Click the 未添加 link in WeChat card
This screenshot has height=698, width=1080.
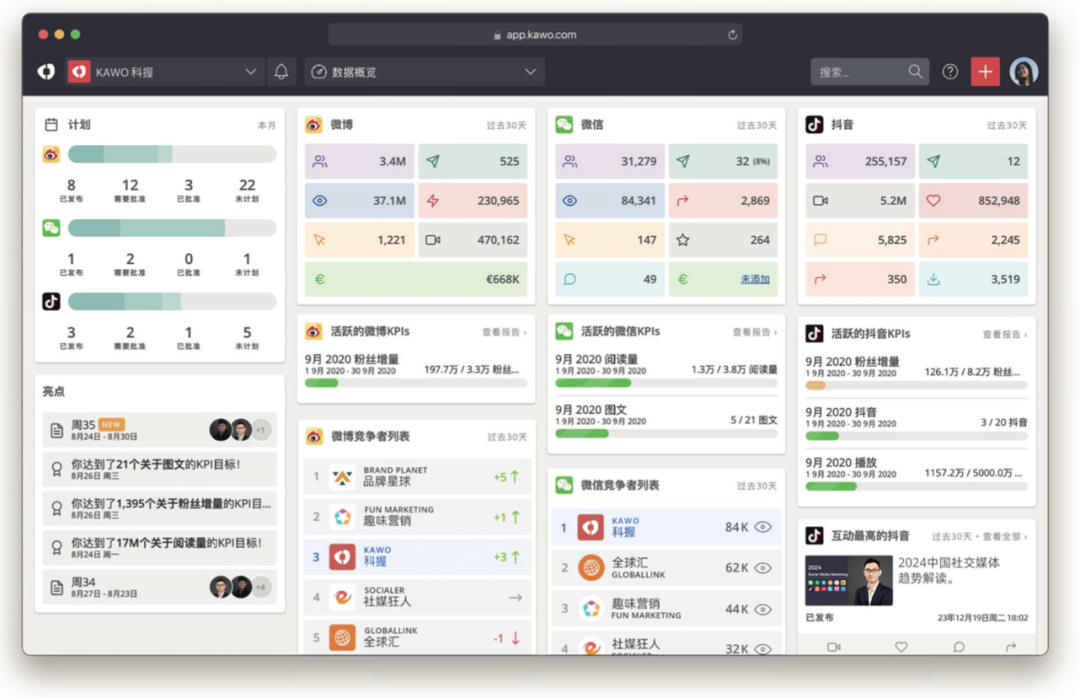click(x=755, y=279)
